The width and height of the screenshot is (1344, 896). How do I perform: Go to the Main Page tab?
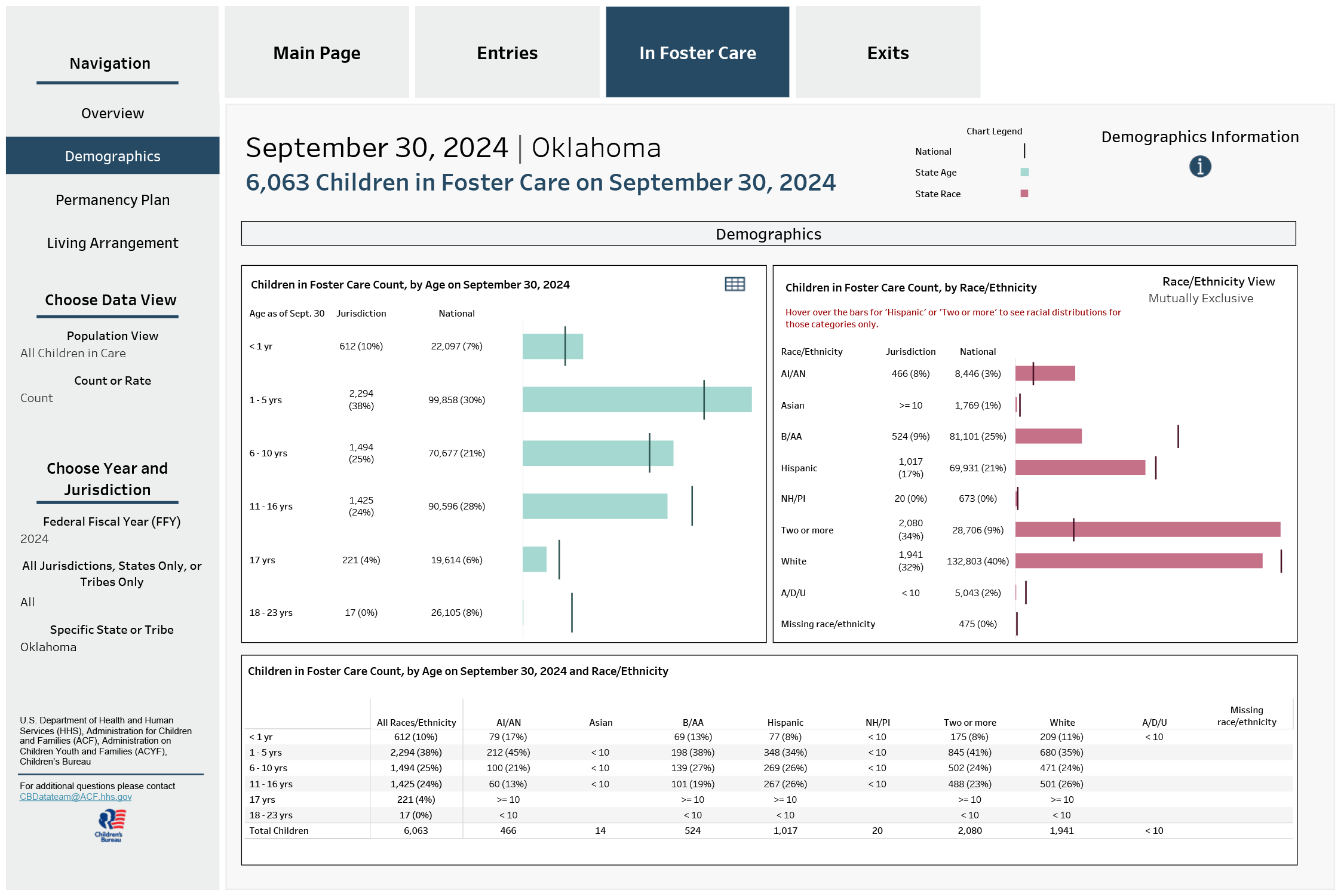click(317, 53)
